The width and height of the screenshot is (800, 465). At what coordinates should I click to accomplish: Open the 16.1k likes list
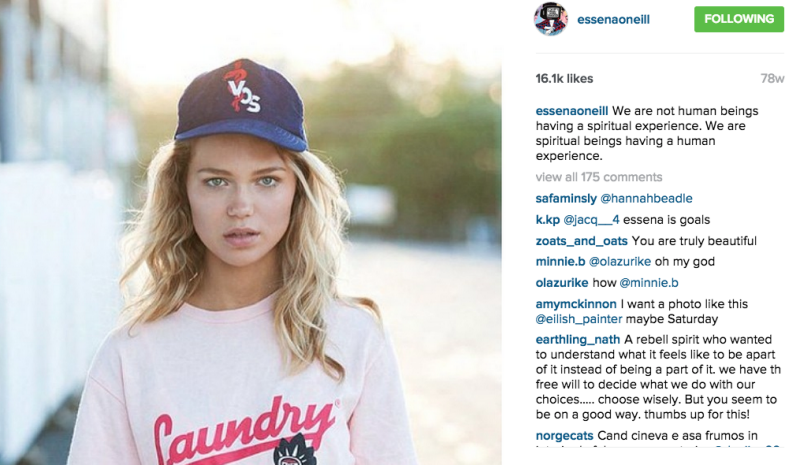[564, 79]
